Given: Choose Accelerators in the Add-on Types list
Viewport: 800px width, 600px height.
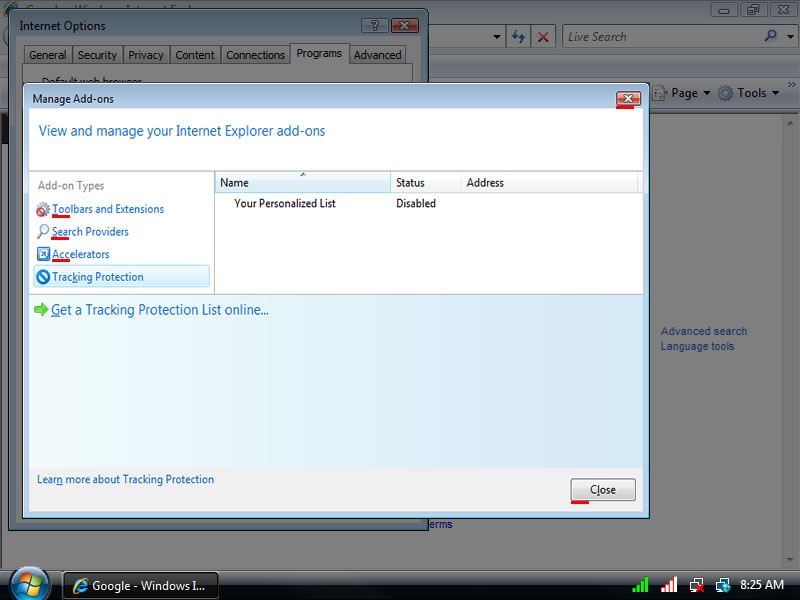Looking at the screenshot, I should pyautogui.click(x=80, y=254).
